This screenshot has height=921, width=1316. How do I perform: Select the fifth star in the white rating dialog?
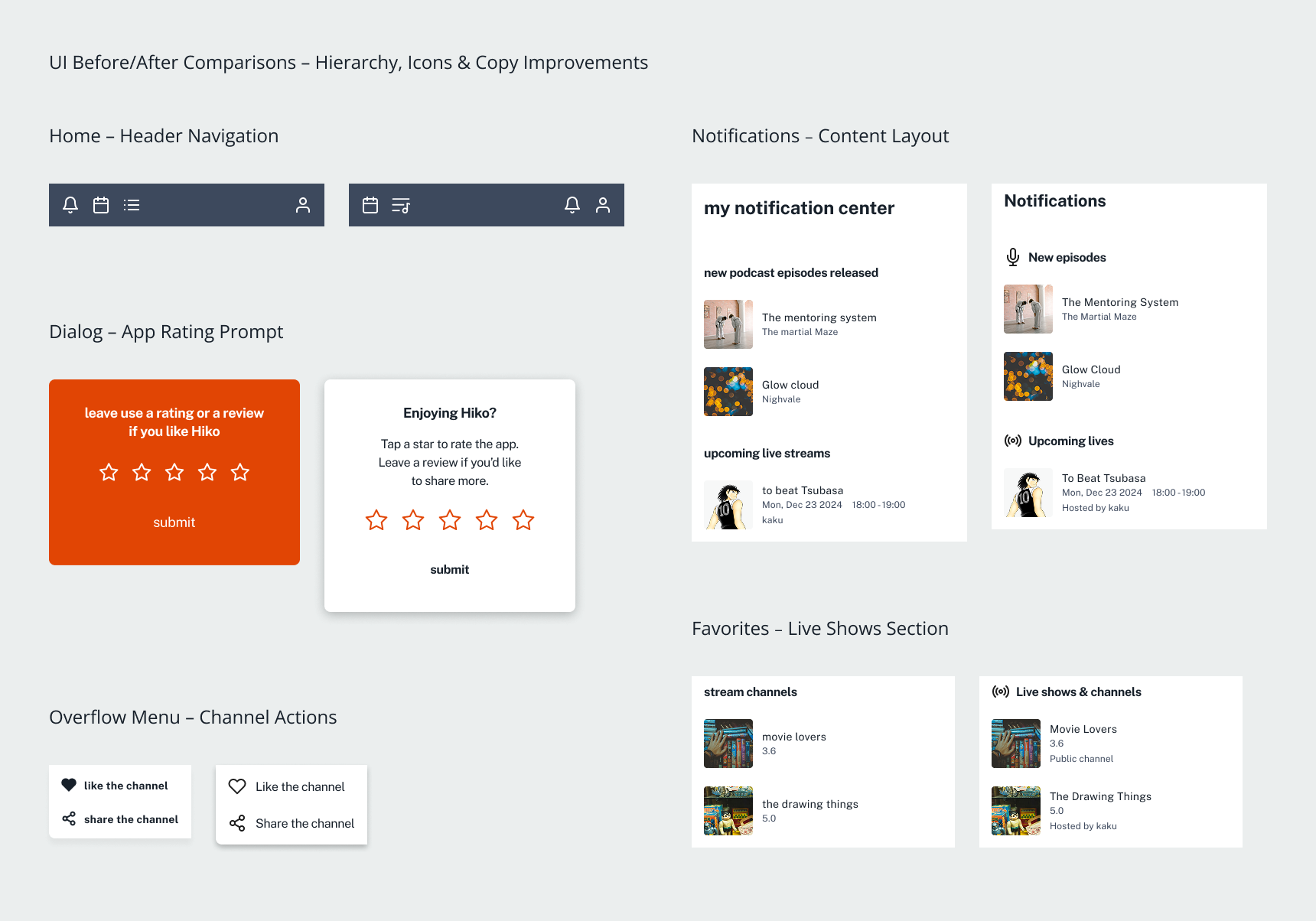click(x=523, y=520)
